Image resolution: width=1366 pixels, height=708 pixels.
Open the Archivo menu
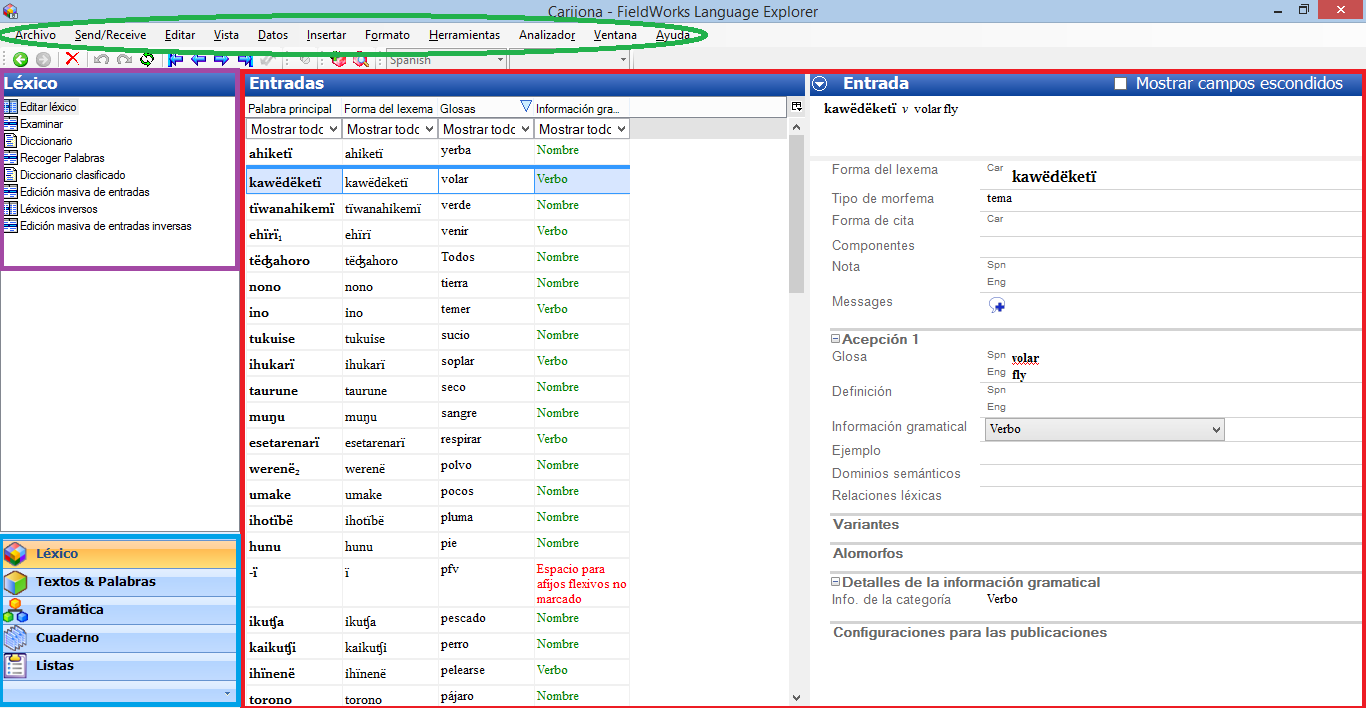pos(35,35)
